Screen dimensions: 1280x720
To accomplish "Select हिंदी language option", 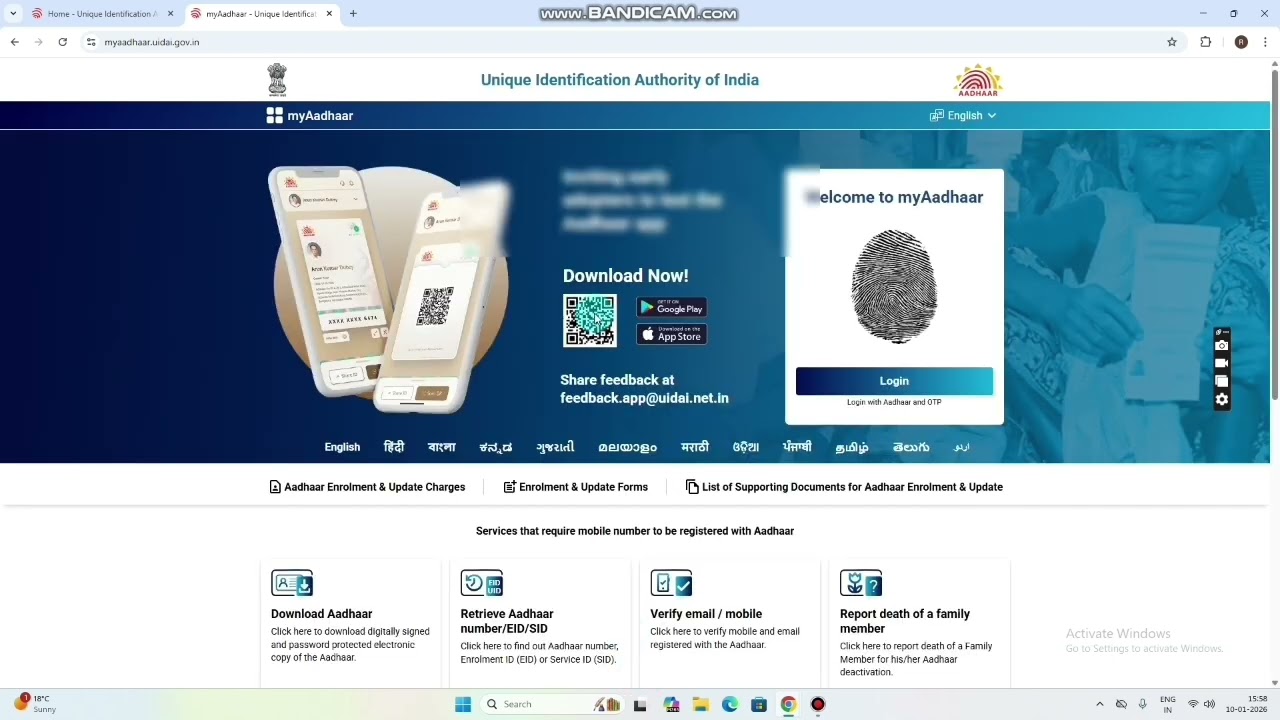I will [394, 447].
